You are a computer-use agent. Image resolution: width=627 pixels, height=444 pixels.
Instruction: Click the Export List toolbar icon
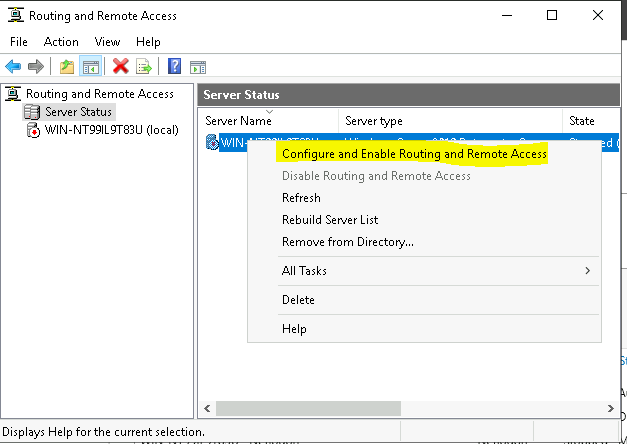pos(144,66)
